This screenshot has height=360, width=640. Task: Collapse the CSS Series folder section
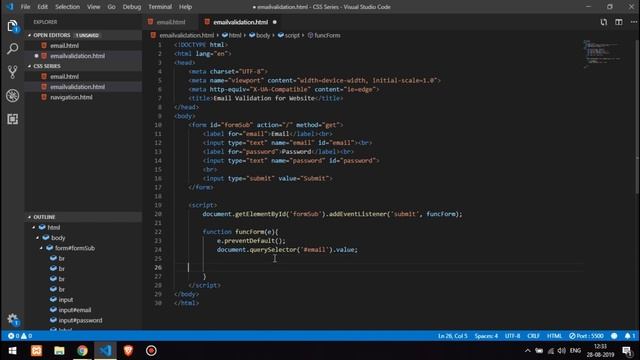(x=29, y=66)
